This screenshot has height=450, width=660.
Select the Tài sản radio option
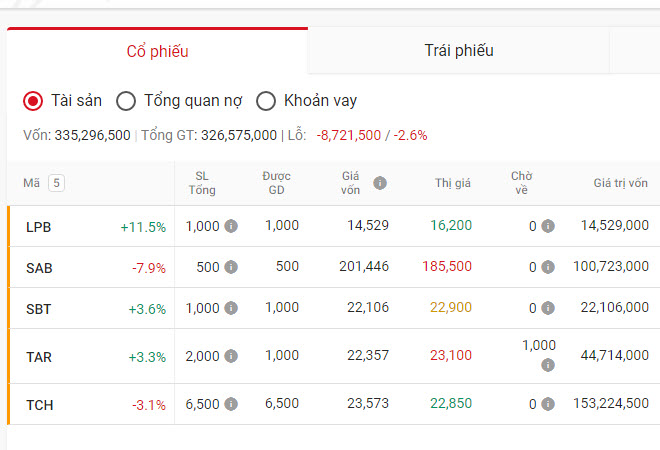(x=33, y=100)
